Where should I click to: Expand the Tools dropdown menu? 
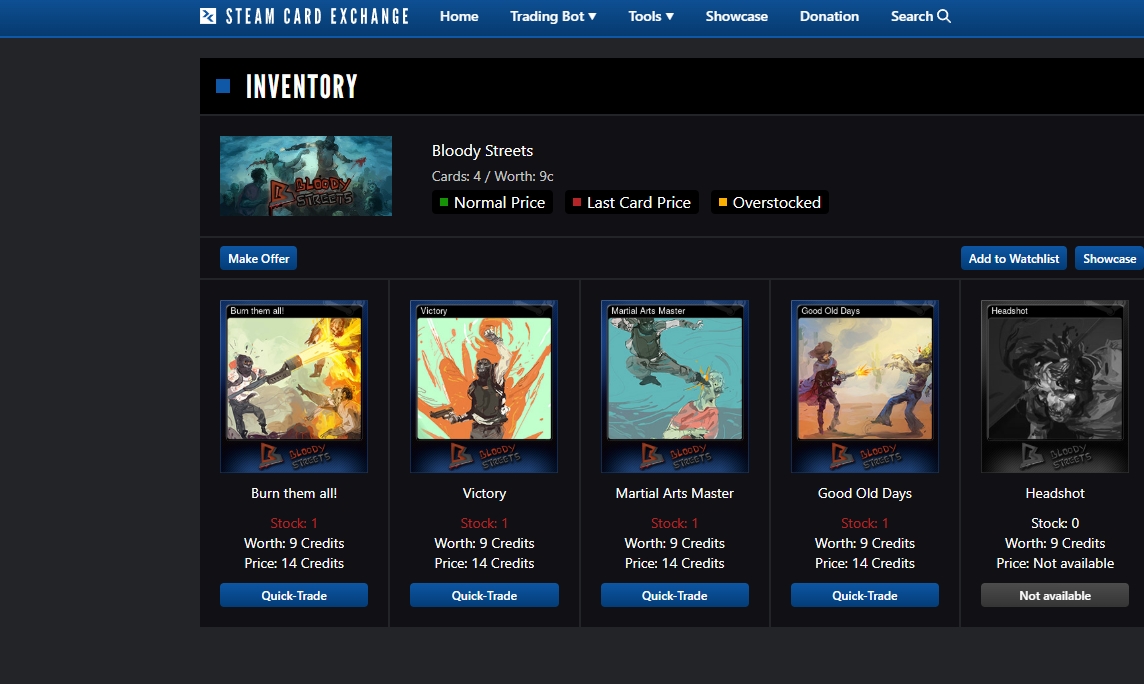[x=651, y=16]
